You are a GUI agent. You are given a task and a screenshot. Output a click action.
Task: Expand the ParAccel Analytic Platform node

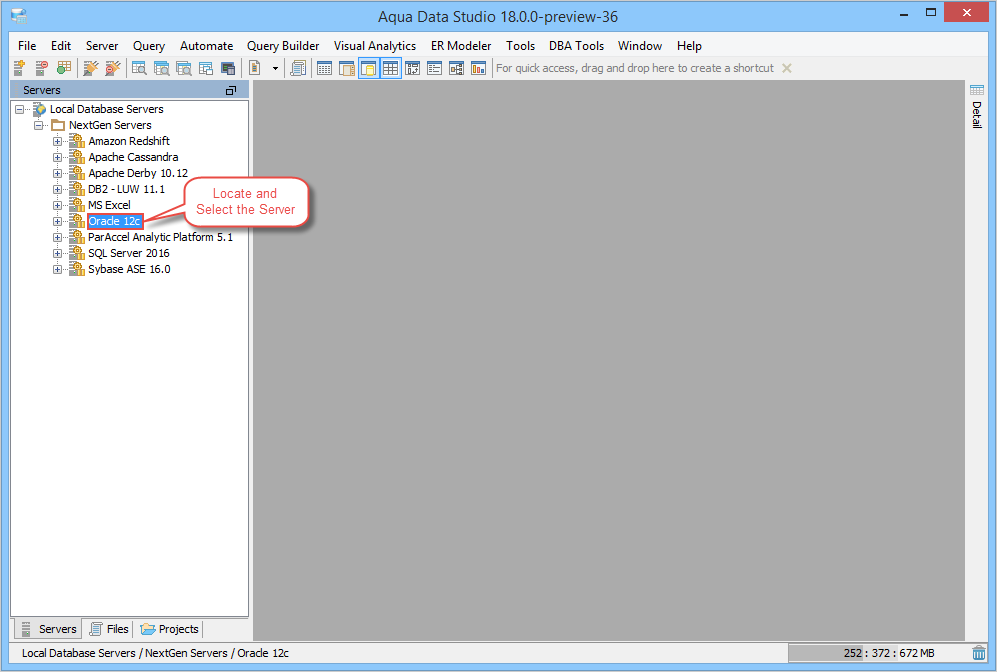(x=57, y=237)
